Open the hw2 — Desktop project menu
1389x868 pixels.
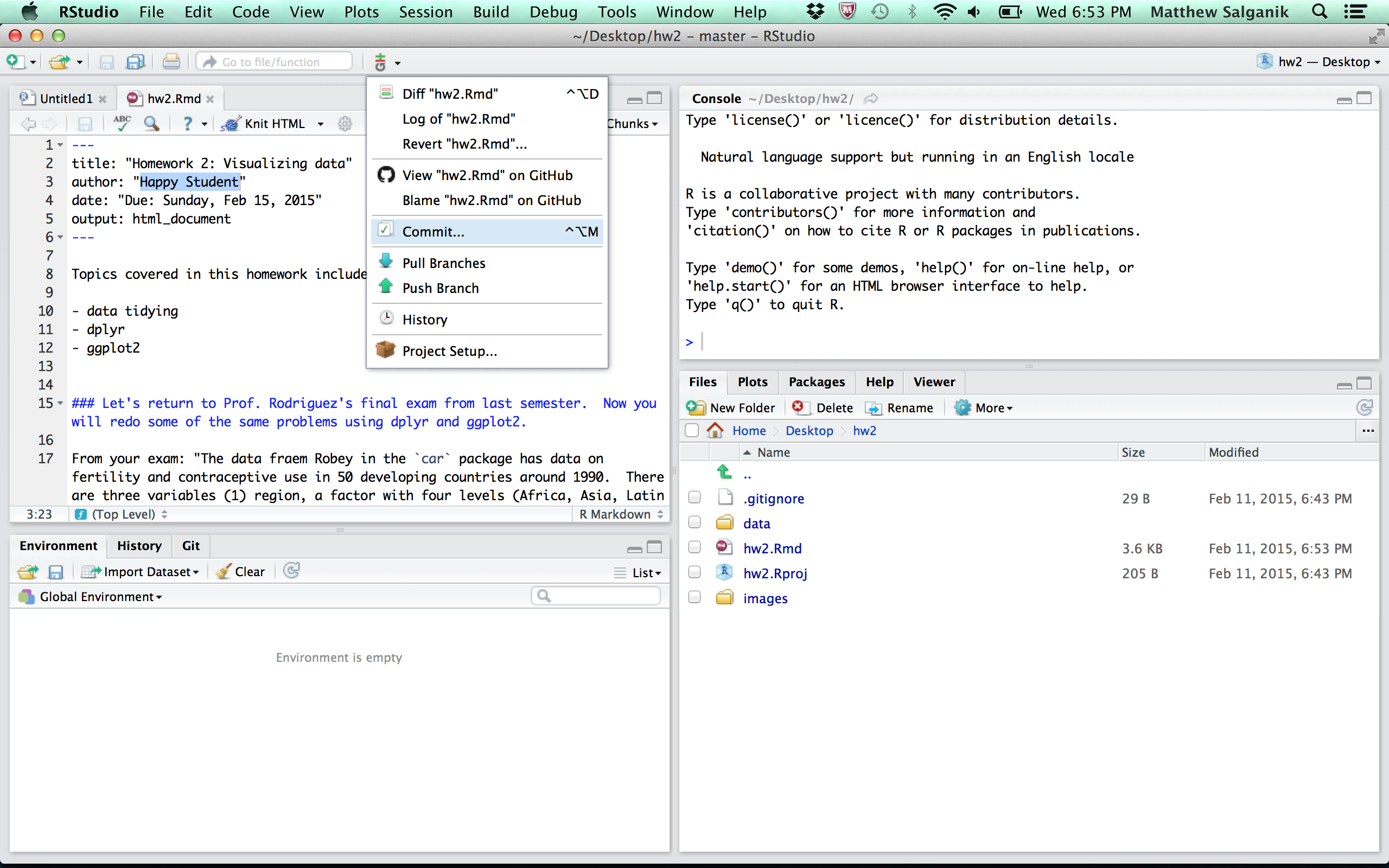pos(1320,61)
